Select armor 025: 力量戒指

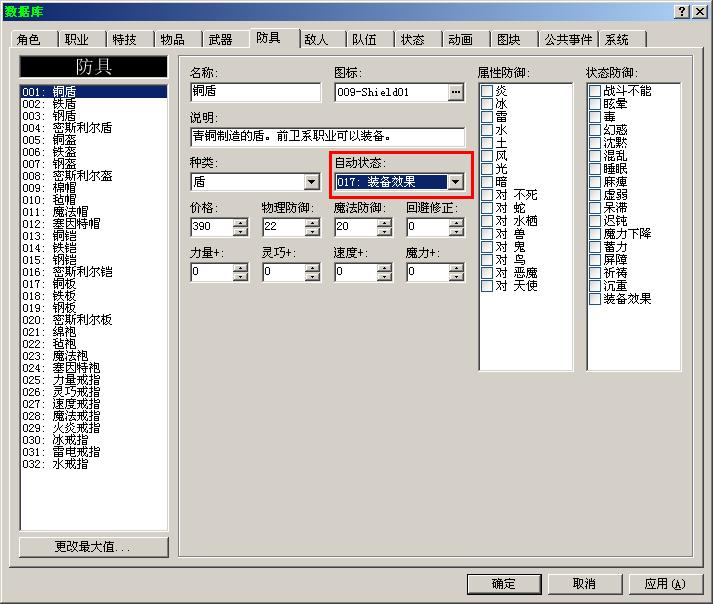[x=94, y=380]
